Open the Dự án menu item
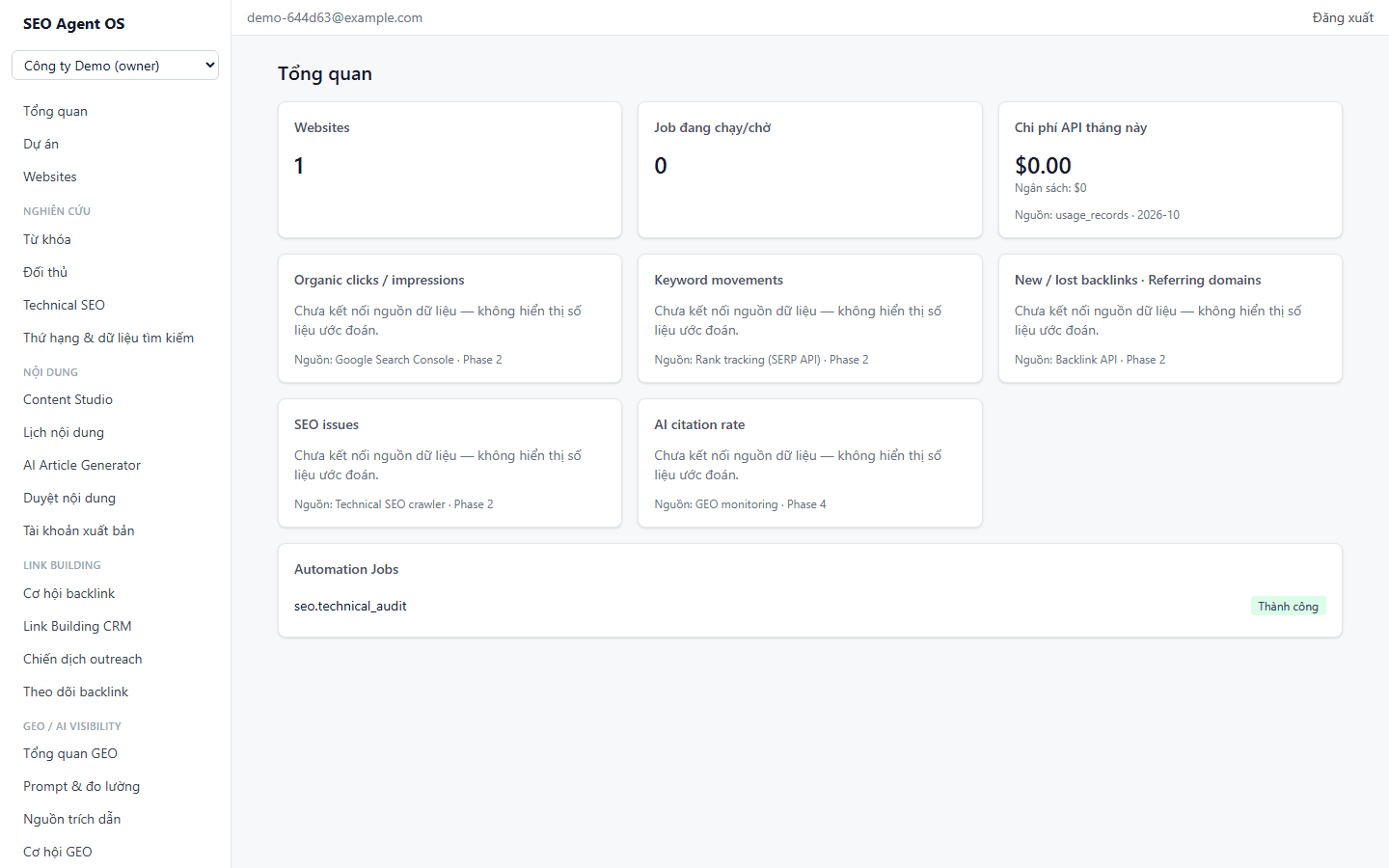The height and width of the screenshot is (868, 1389). point(41,144)
